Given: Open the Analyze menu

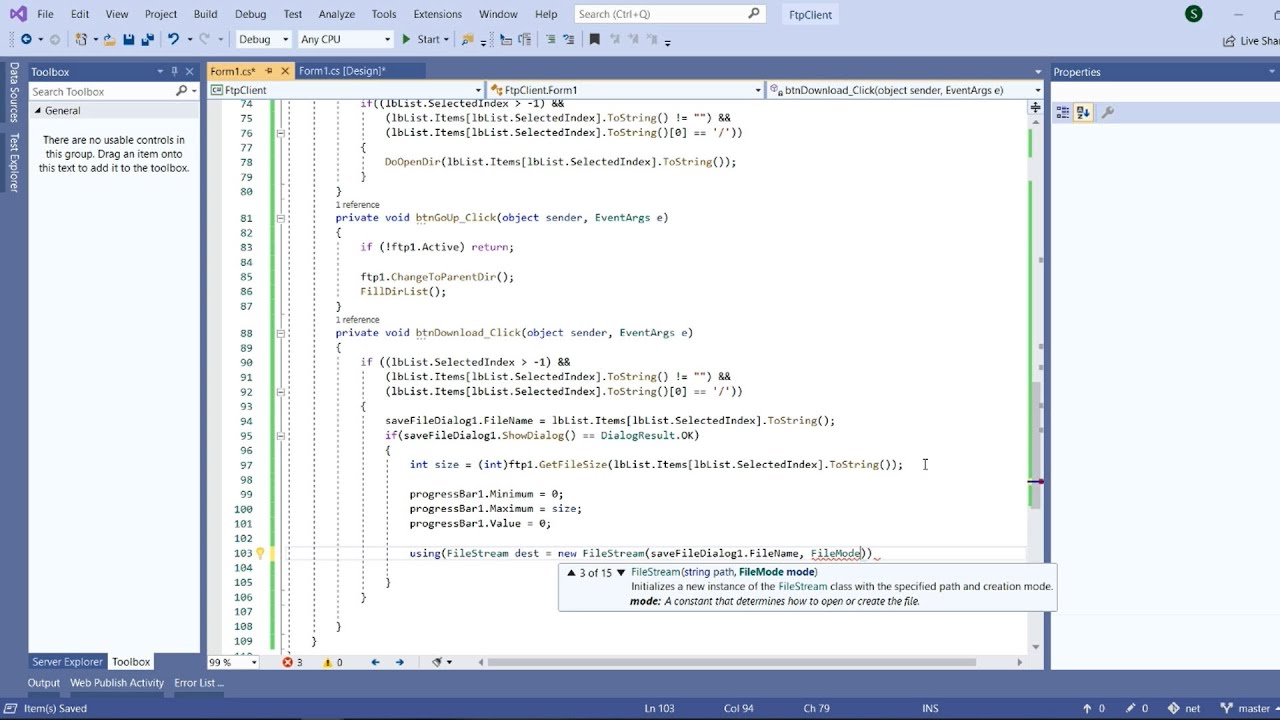Looking at the screenshot, I should [x=337, y=14].
